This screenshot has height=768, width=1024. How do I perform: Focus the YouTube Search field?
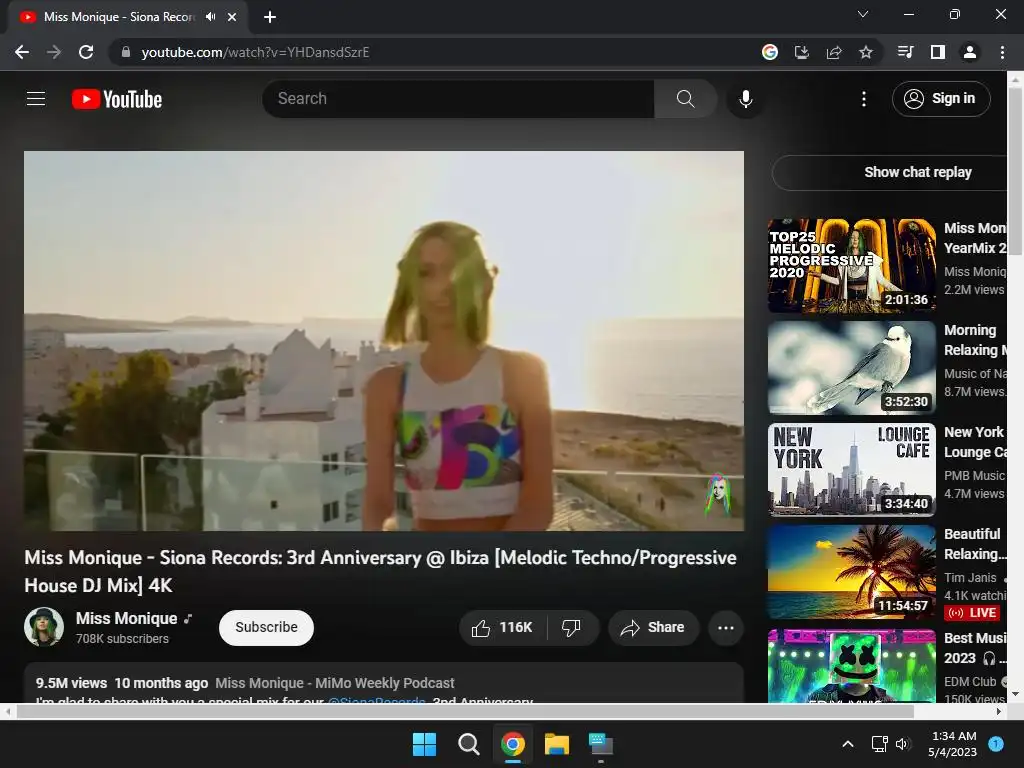[x=458, y=99]
